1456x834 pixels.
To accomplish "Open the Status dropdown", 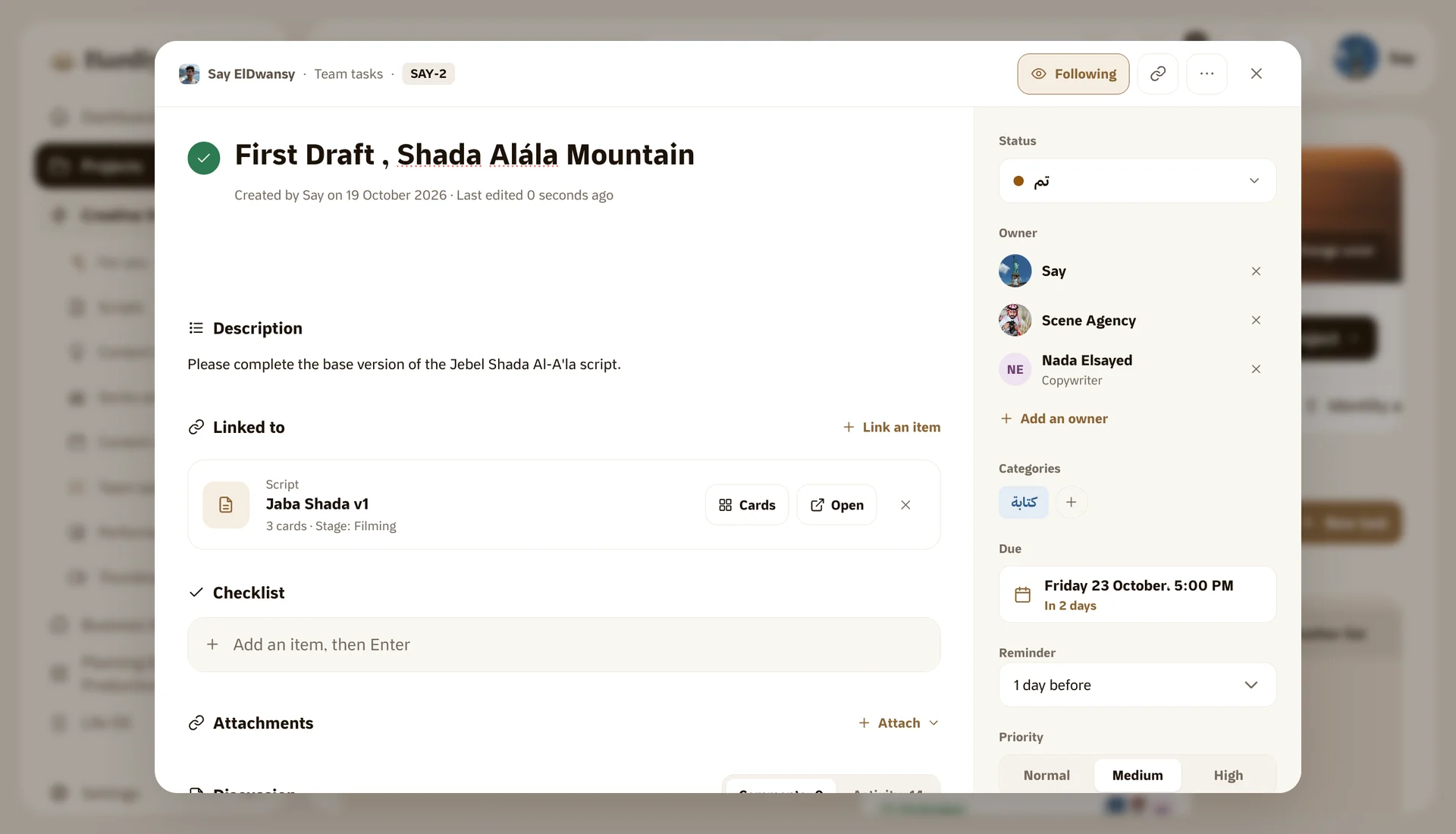I will (1137, 180).
